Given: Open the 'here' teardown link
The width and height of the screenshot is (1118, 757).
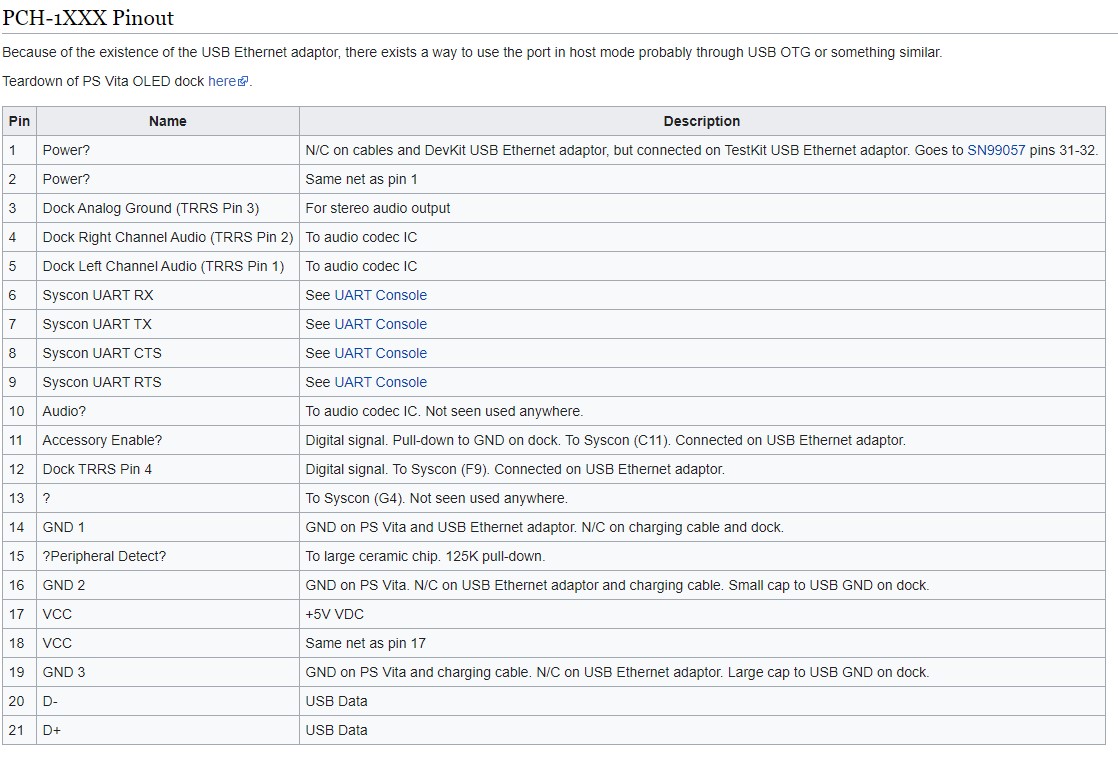Looking at the screenshot, I should (222, 81).
